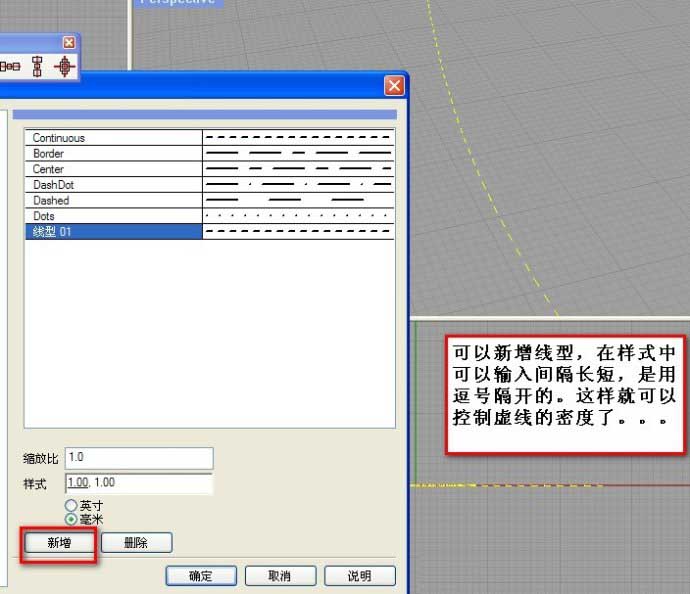The width and height of the screenshot is (690, 594).
Task: Select the Center linetype row
Action: point(209,169)
